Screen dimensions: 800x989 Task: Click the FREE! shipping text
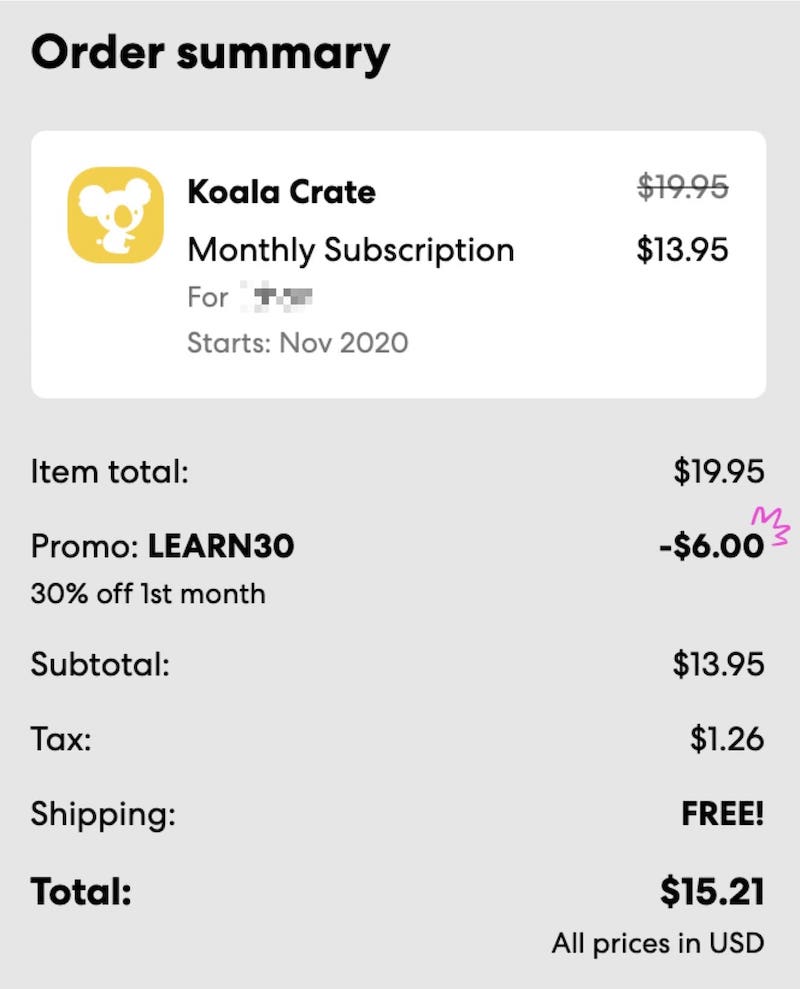[x=723, y=814]
